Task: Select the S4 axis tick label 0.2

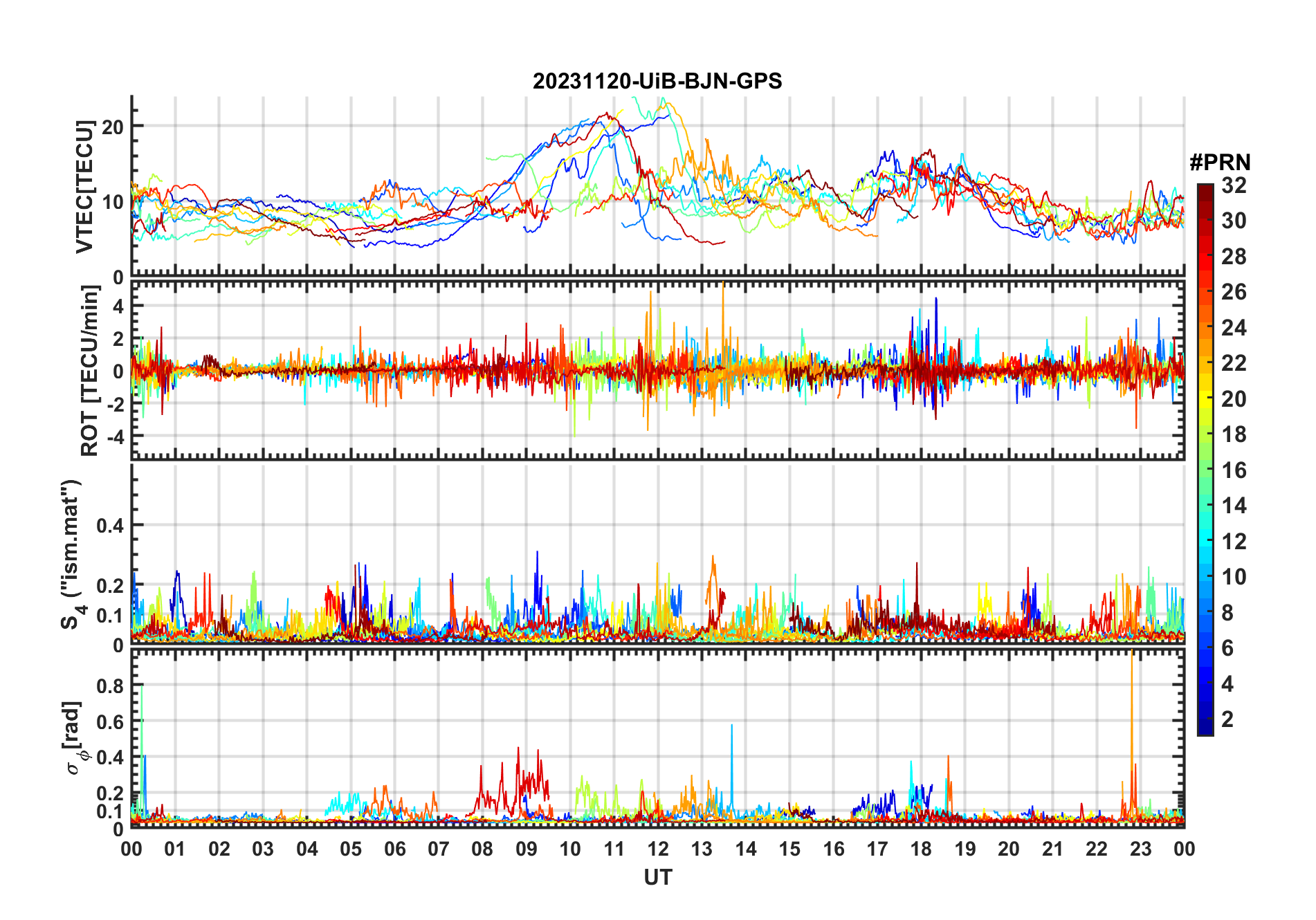Action: (110, 585)
